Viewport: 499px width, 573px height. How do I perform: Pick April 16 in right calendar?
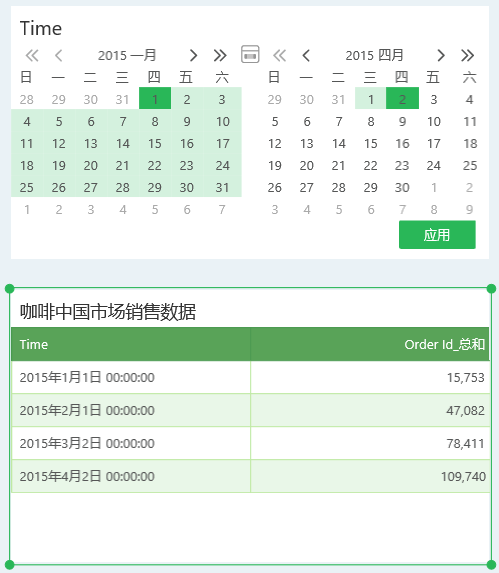[402, 144]
